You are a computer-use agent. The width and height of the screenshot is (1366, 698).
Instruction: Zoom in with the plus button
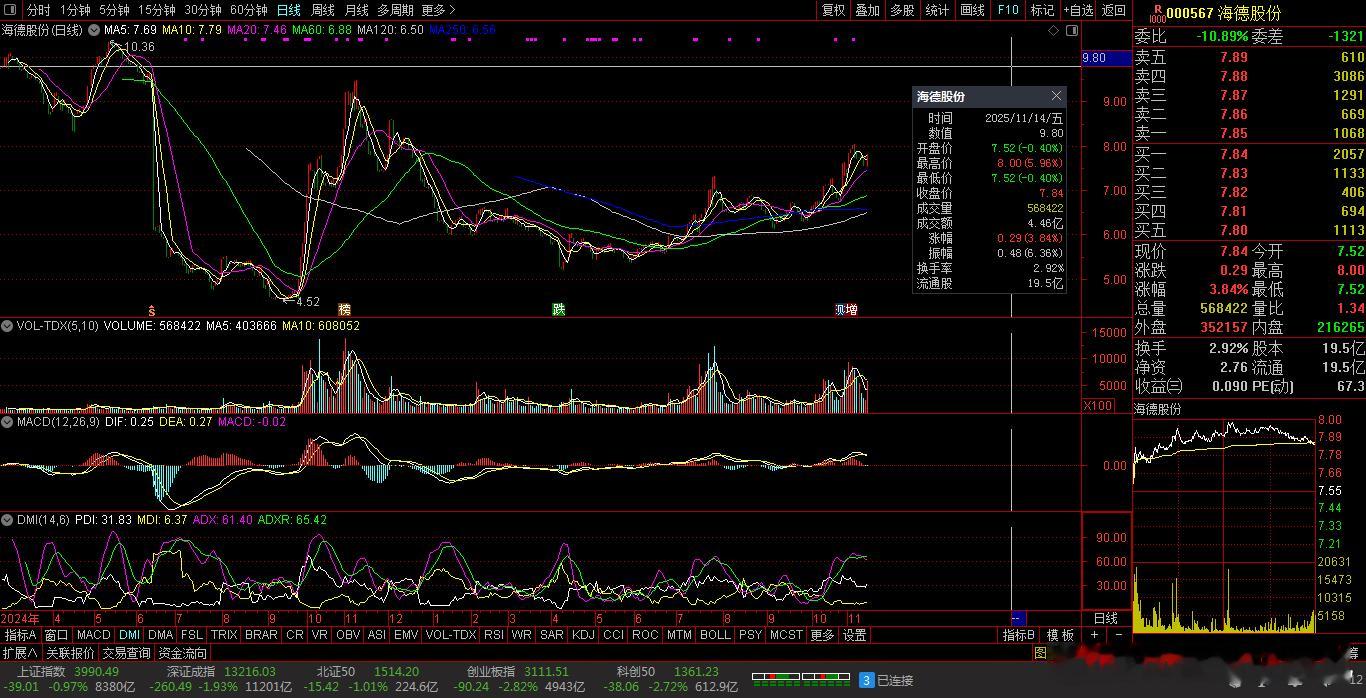(x=1094, y=635)
